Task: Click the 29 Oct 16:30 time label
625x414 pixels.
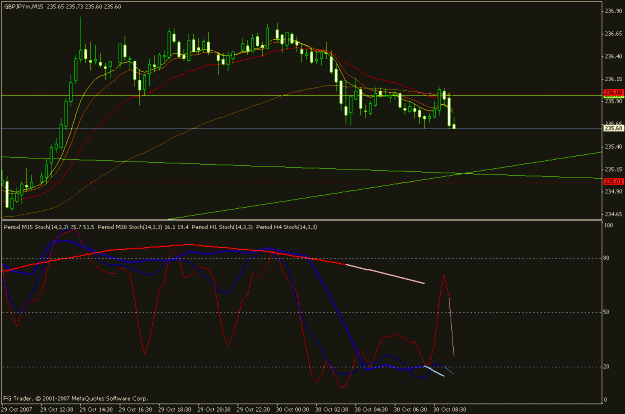Action: pyautogui.click(x=136, y=409)
